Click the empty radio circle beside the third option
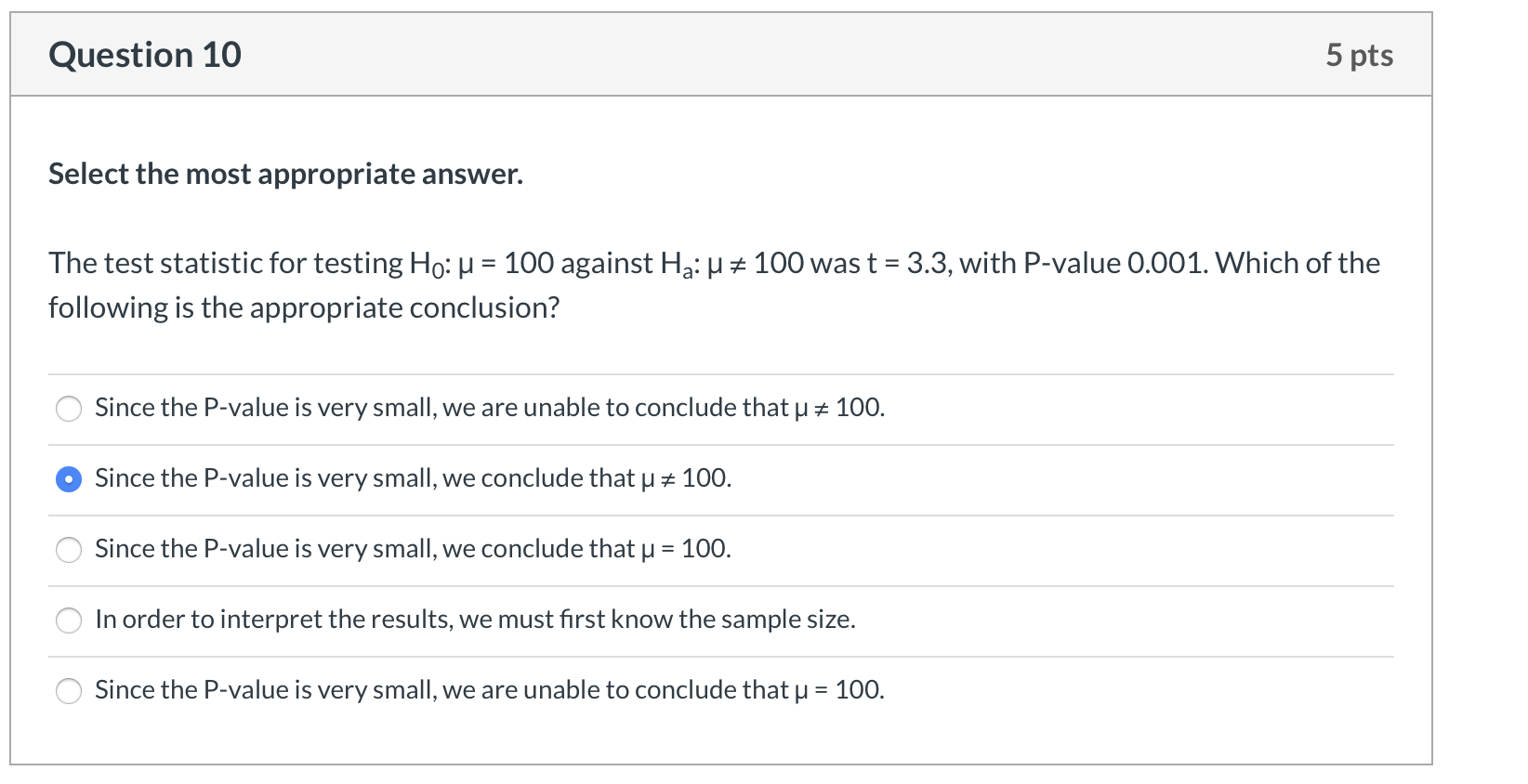1528x784 pixels. click(69, 550)
